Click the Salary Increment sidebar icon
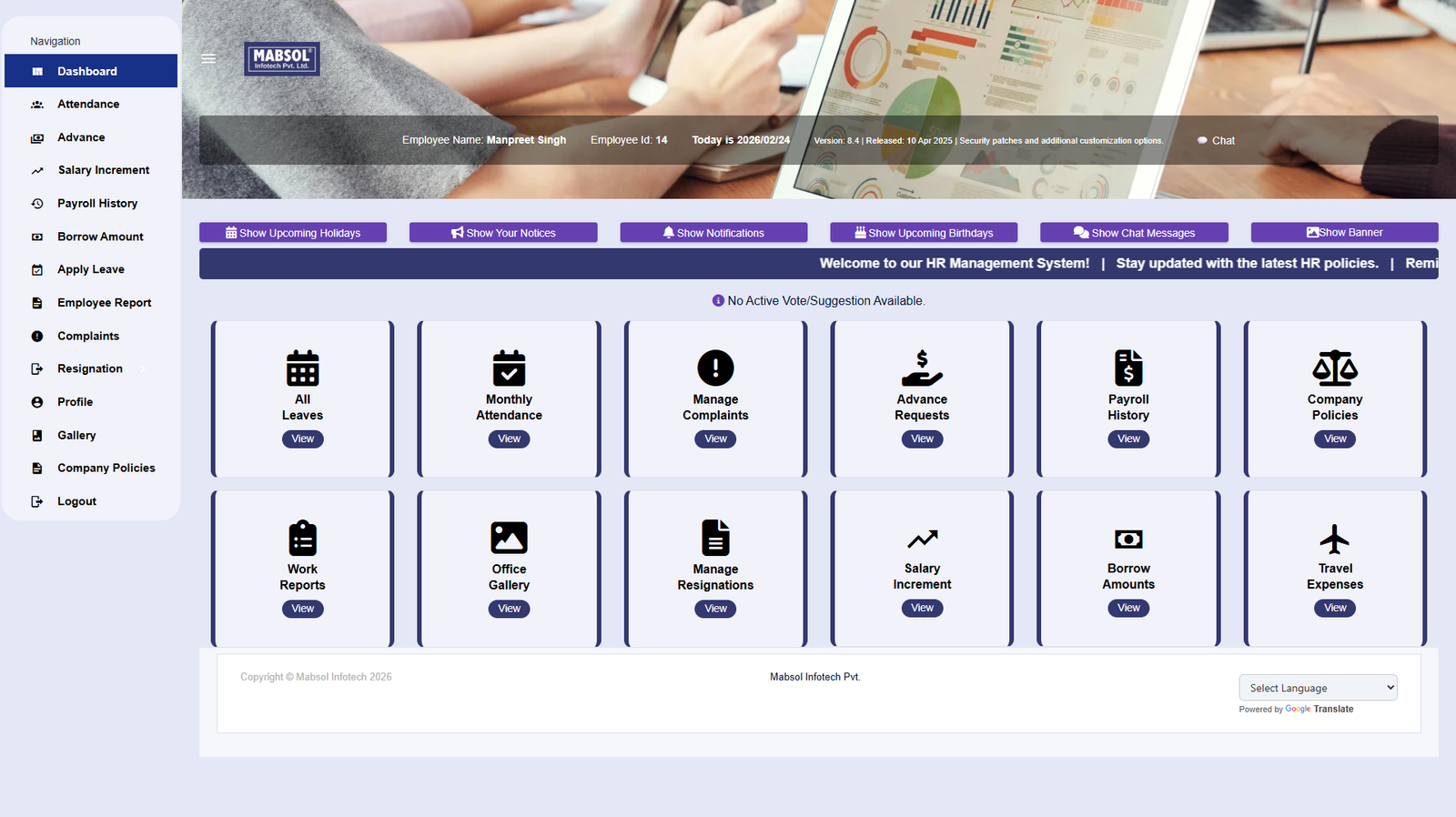 (37, 171)
